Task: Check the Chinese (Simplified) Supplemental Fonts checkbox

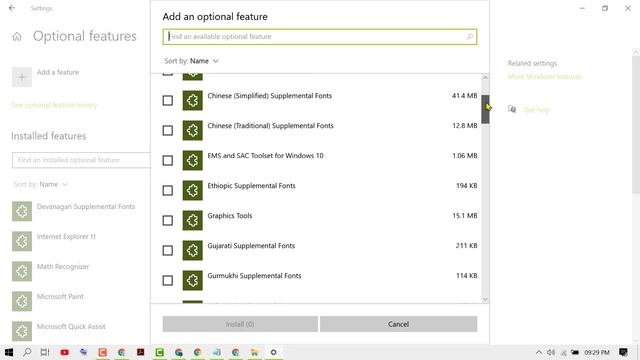Action: [168, 100]
